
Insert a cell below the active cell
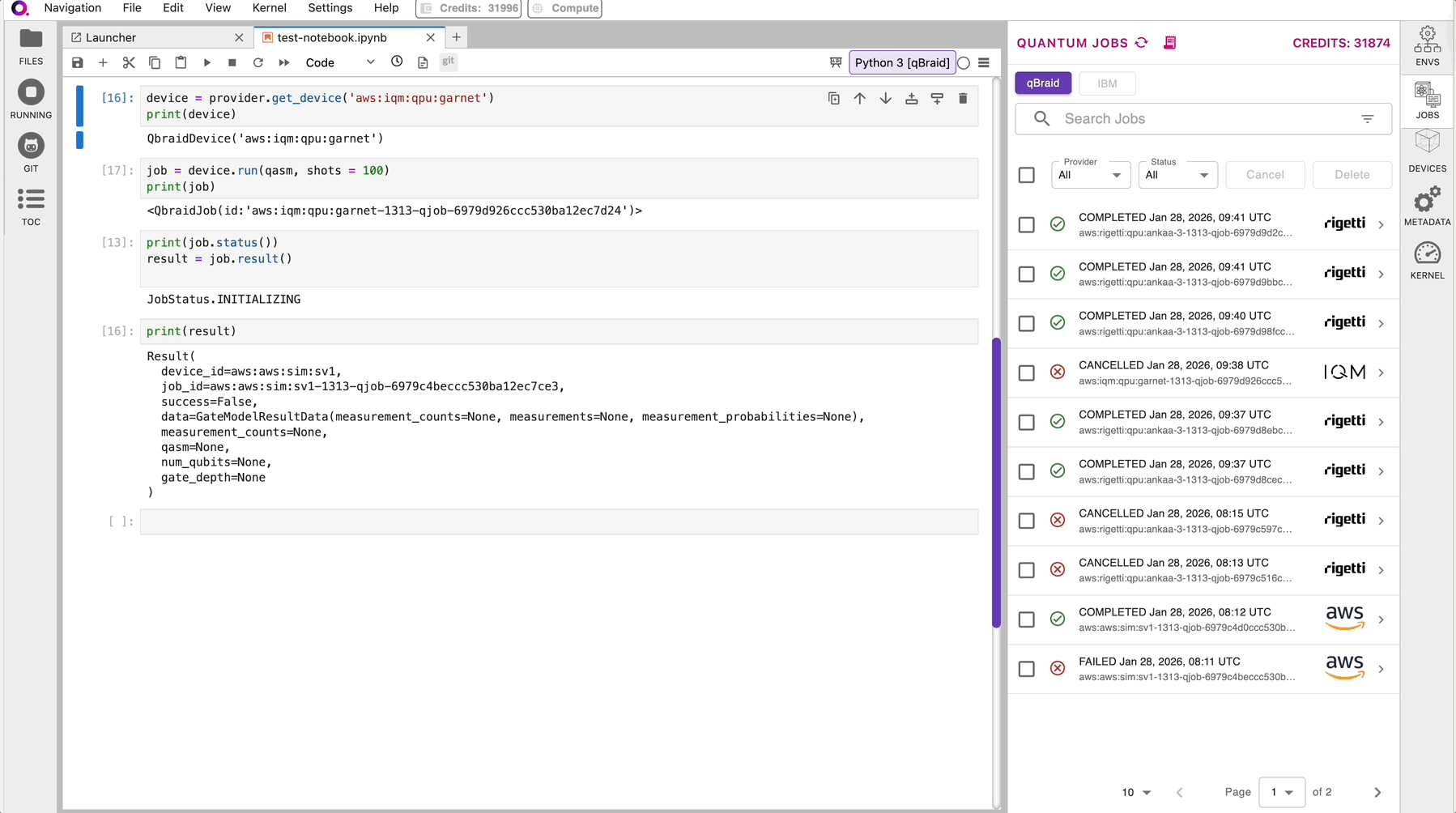point(938,99)
